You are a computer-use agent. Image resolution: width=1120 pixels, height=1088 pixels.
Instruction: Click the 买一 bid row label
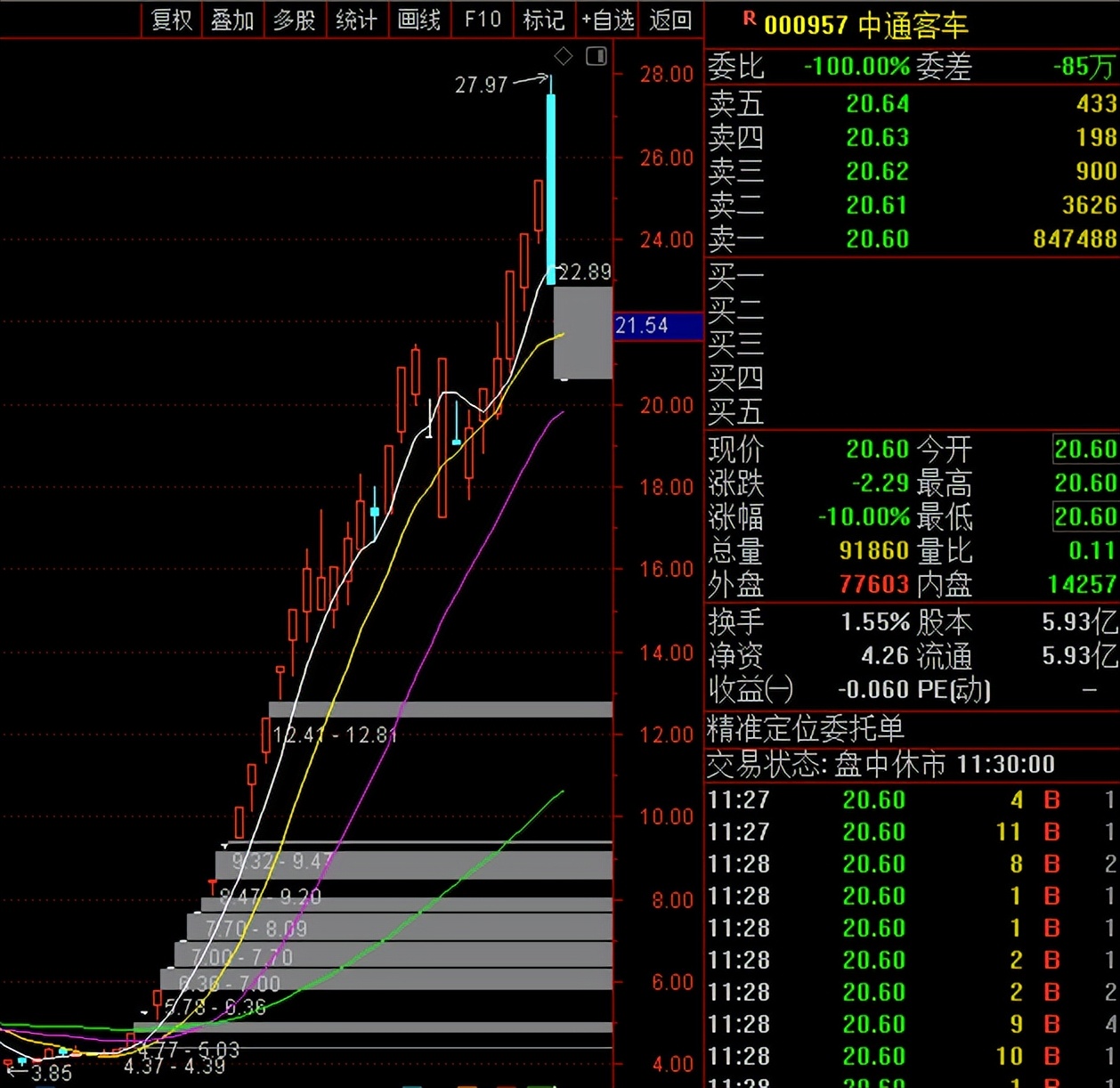[735, 278]
